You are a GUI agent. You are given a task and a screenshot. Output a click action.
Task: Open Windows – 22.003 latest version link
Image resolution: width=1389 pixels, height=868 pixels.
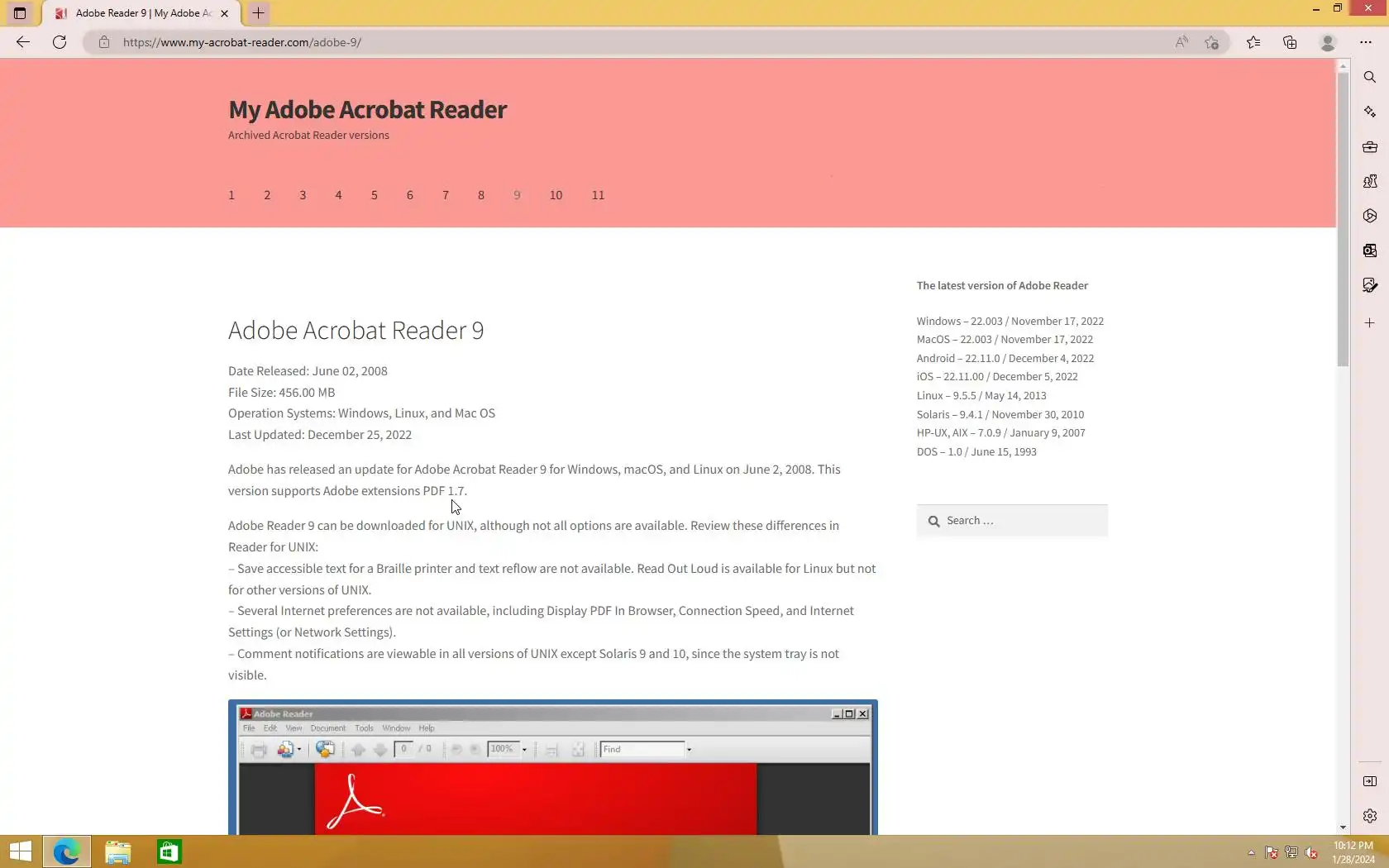[1010, 321]
